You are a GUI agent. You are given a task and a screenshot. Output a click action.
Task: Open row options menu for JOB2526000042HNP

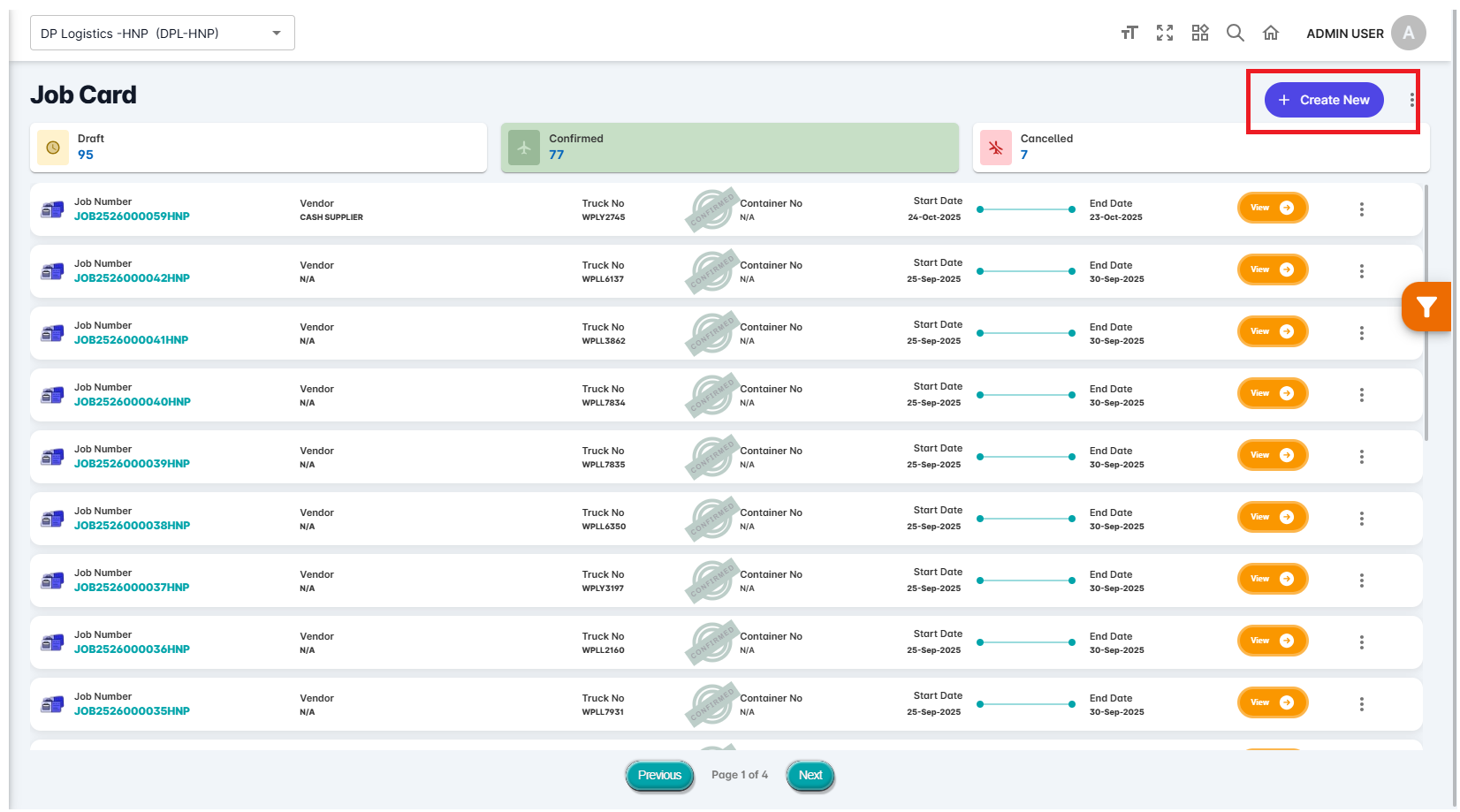point(1362,271)
